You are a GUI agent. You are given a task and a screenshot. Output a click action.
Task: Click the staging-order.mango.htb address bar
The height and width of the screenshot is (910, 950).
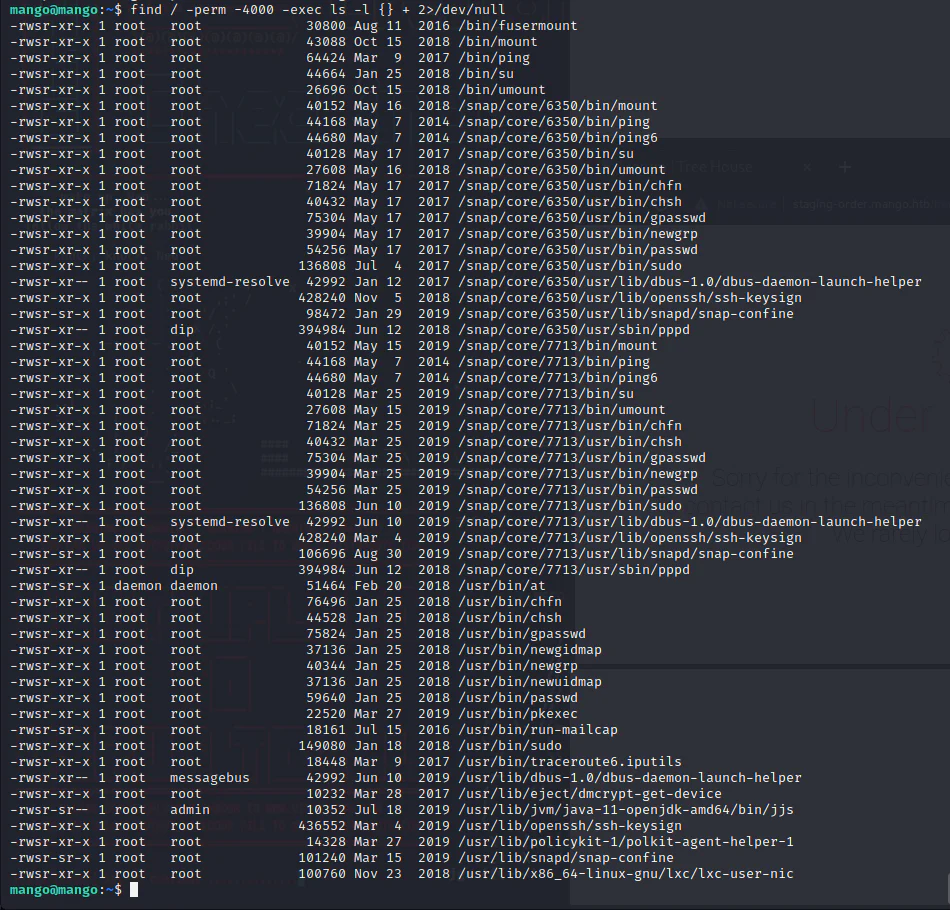point(871,204)
